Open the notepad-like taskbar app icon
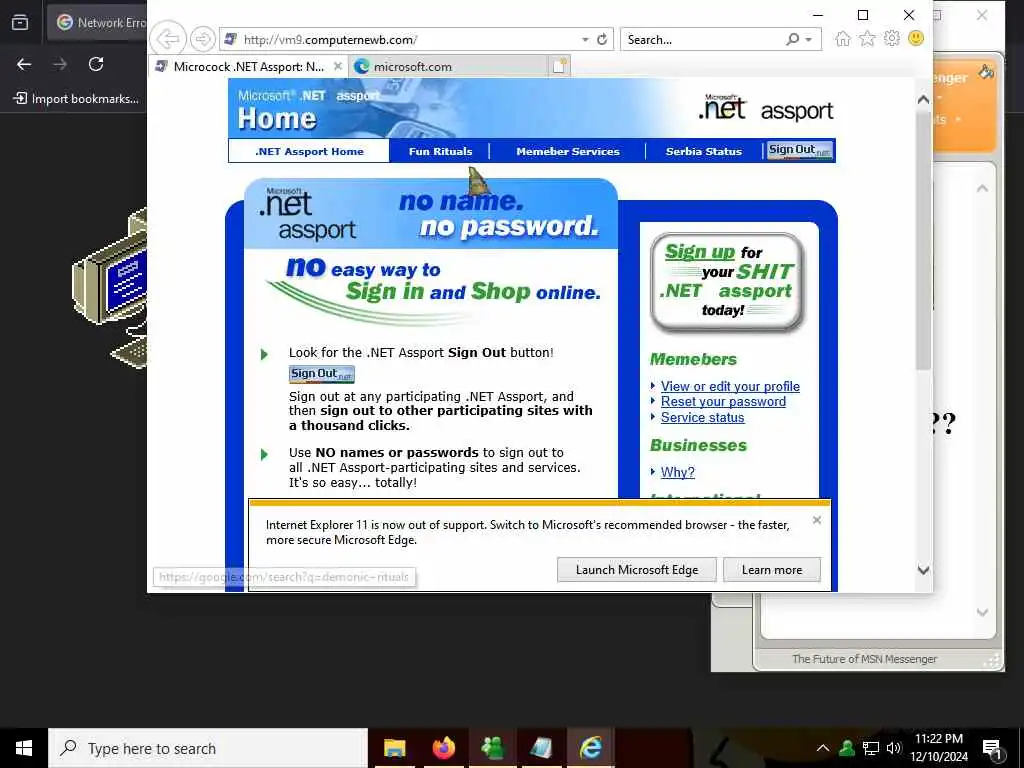This screenshot has width=1024, height=768. pyautogui.click(x=541, y=748)
